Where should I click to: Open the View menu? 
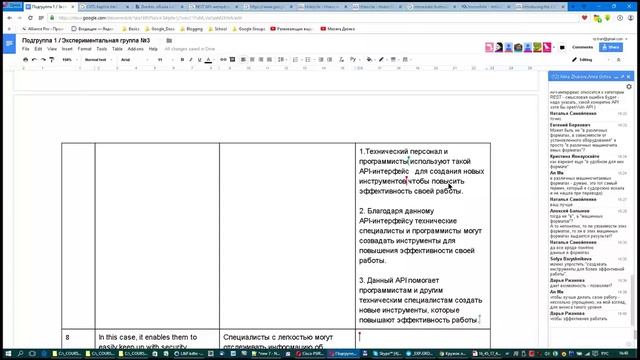coord(52,49)
